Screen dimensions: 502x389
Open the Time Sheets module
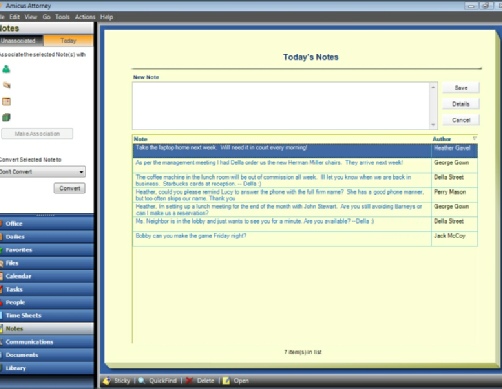[x=47, y=315]
